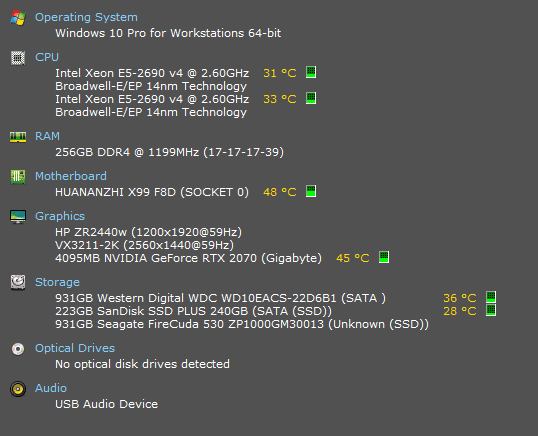
Task: Click the Audio speaker icon
Action: tap(18, 389)
